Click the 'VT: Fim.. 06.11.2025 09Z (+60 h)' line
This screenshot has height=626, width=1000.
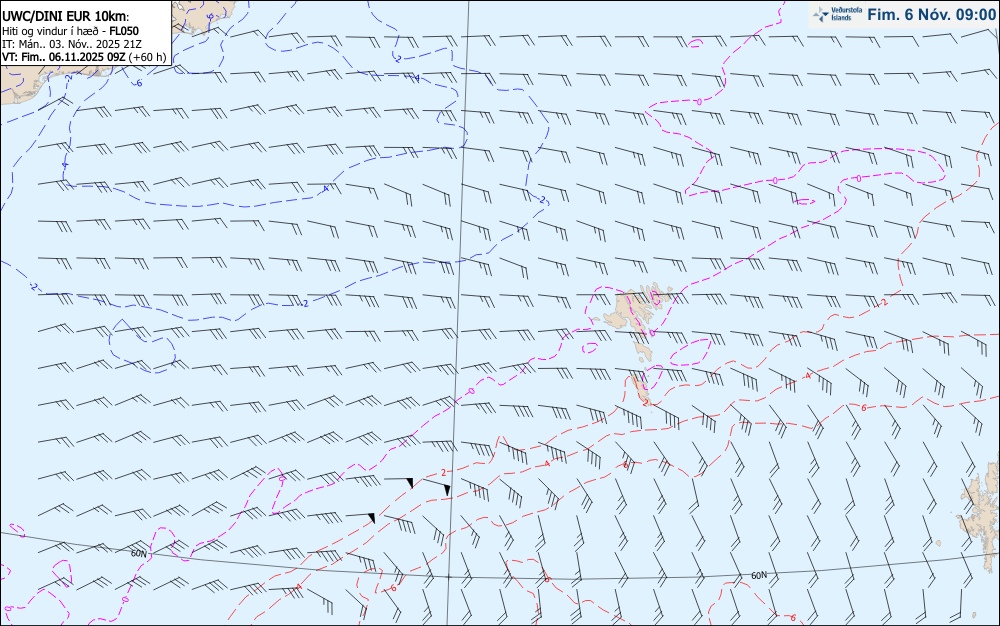[84, 57]
